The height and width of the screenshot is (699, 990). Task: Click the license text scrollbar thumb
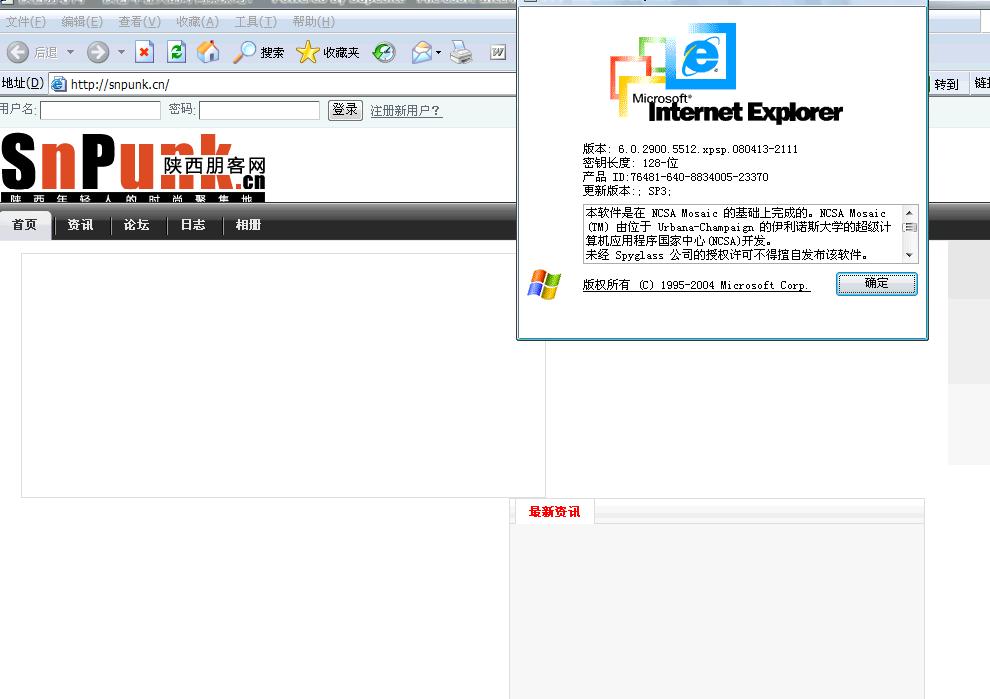pyautogui.click(x=909, y=228)
